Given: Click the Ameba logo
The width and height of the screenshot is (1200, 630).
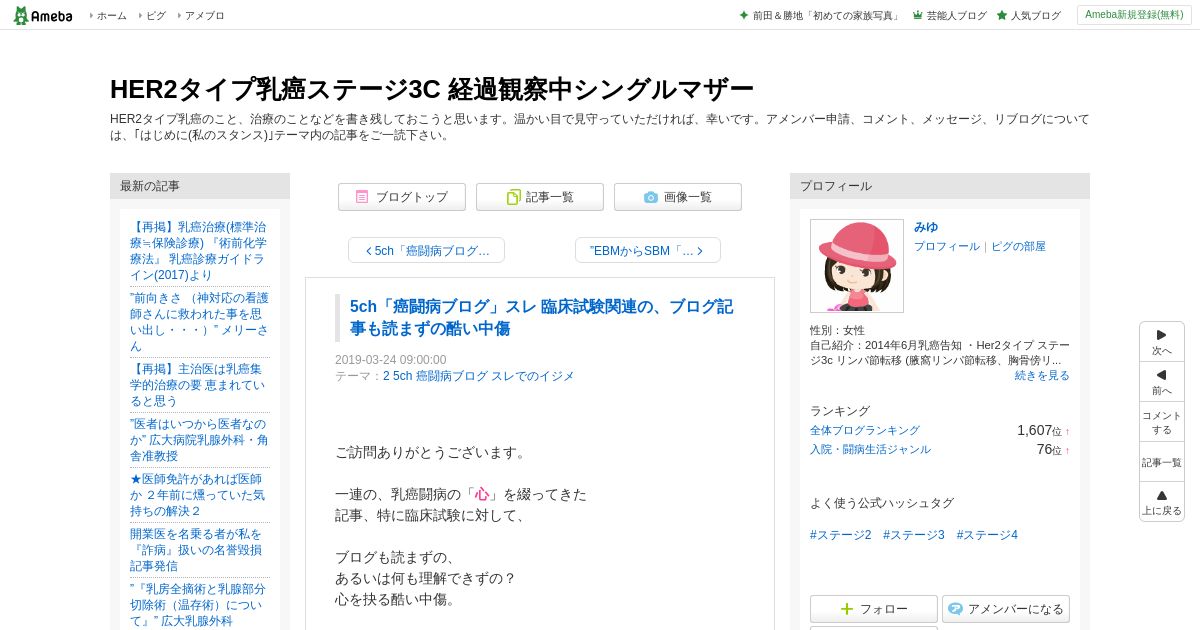Looking at the screenshot, I should click(42, 15).
